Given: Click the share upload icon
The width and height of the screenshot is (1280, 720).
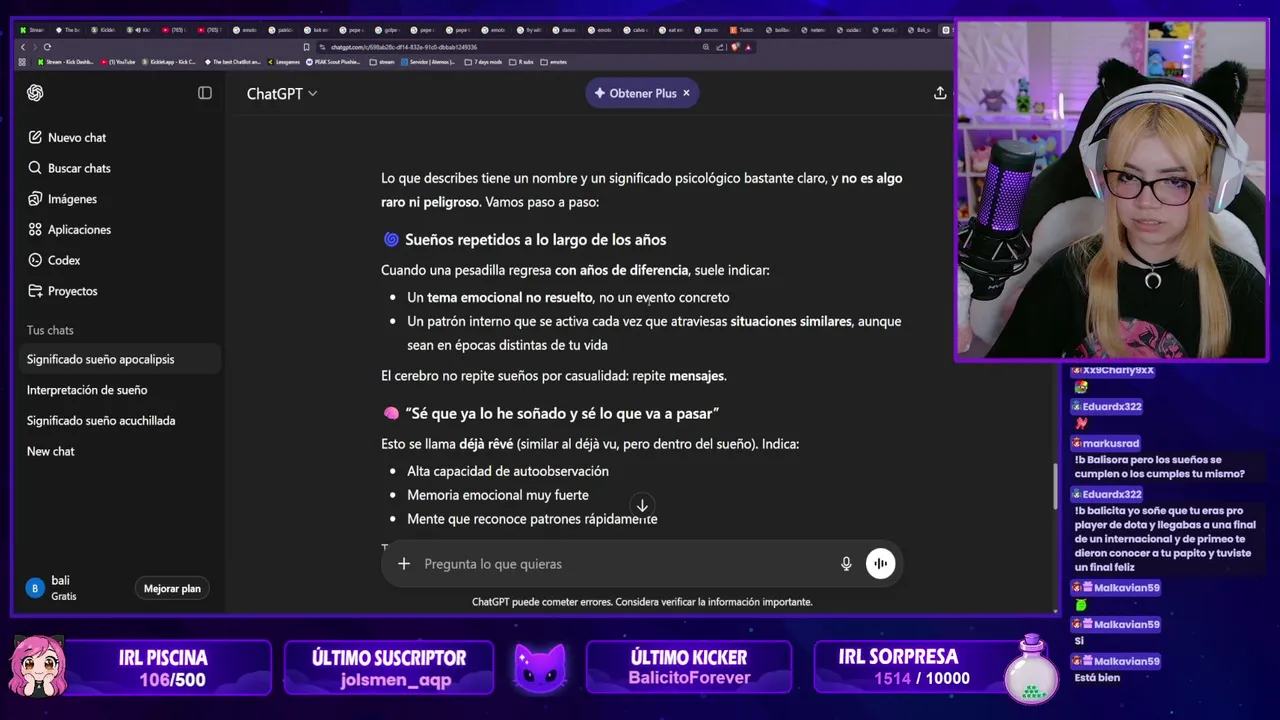Looking at the screenshot, I should click(940, 93).
